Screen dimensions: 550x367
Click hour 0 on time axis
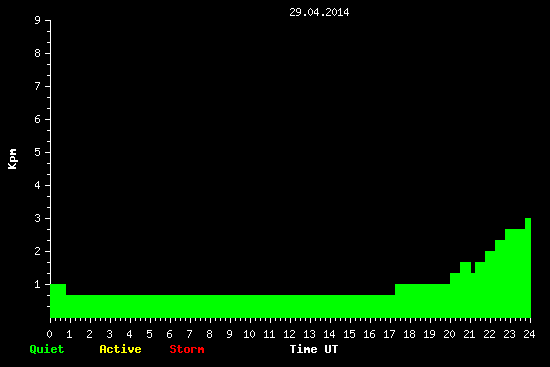tap(49, 334)
